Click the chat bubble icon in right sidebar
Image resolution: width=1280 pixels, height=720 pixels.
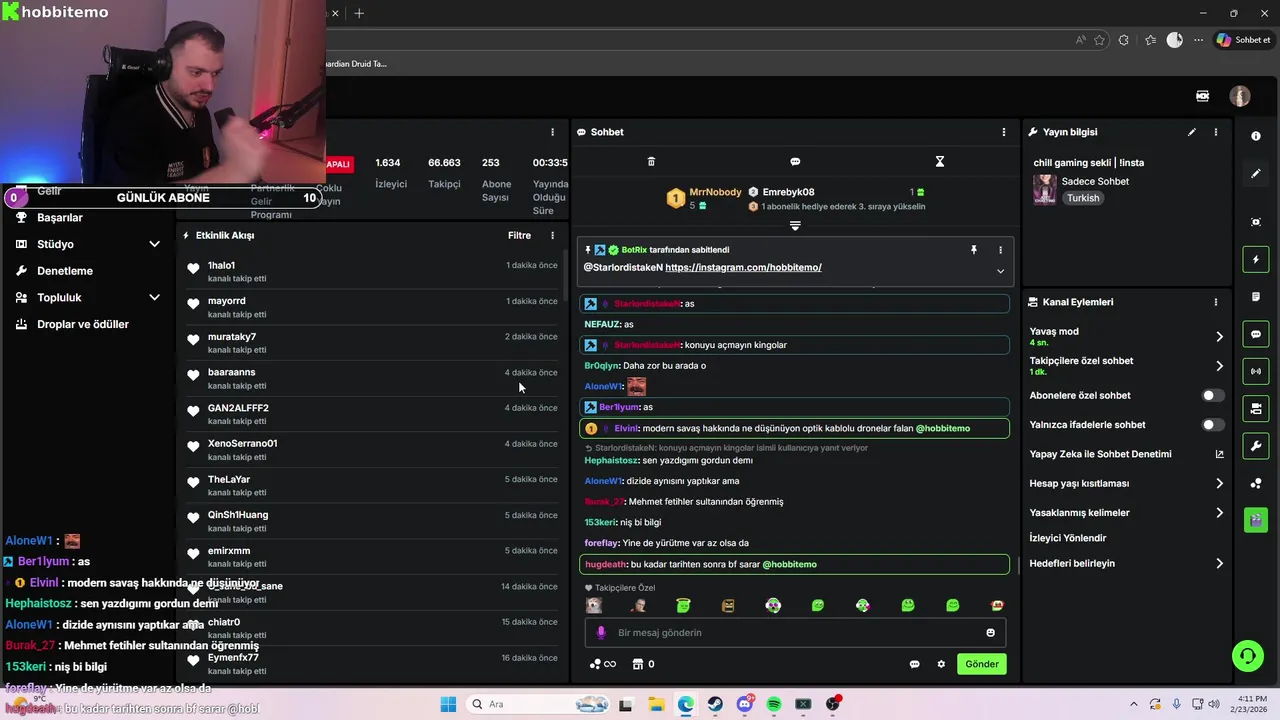point(1256,334)
